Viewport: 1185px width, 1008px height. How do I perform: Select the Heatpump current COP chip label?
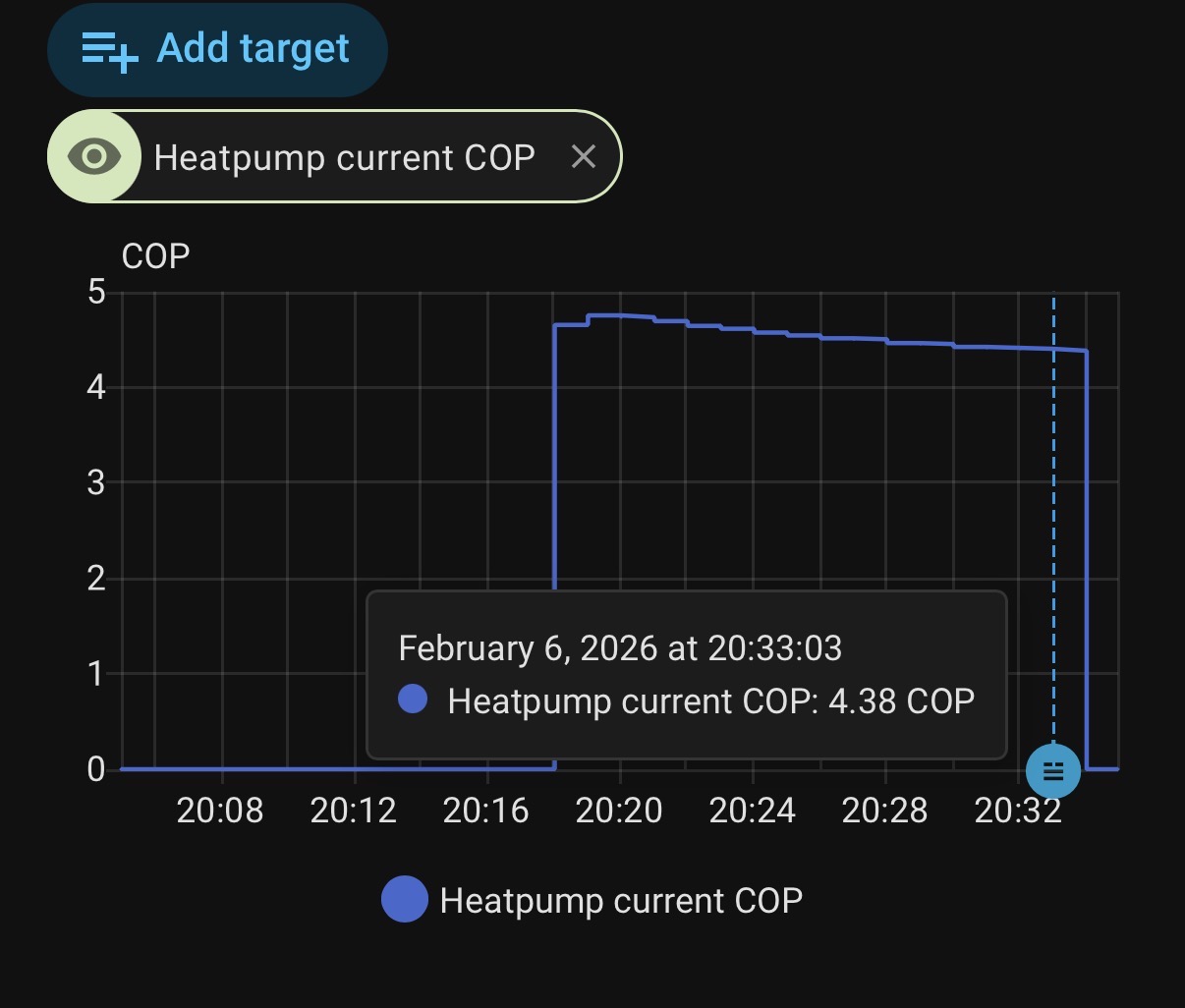coord(344,157)
